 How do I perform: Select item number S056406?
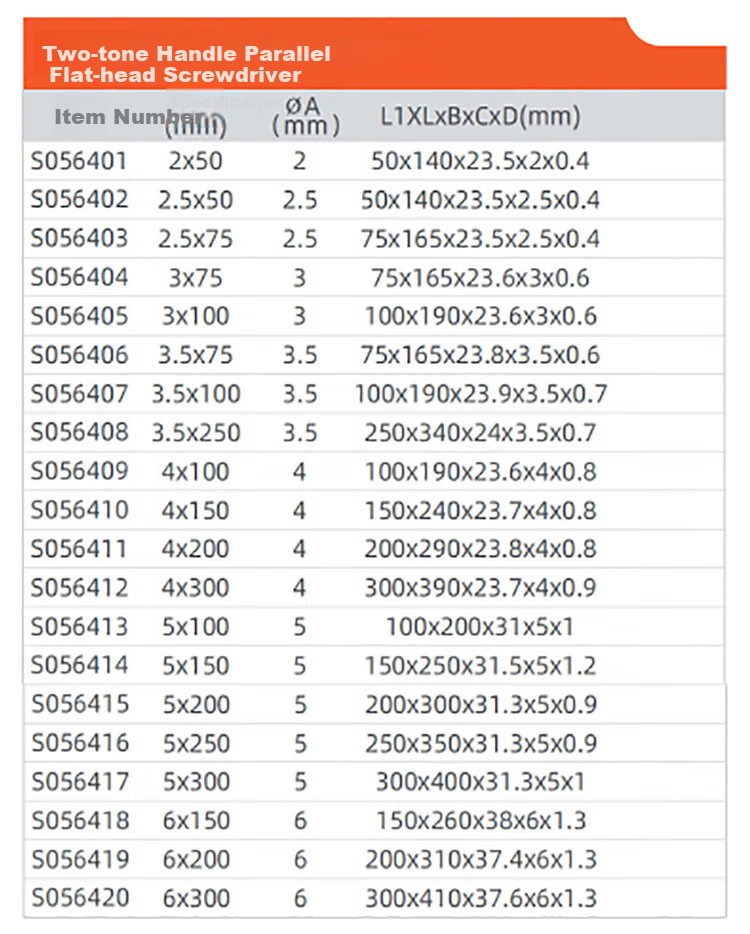(x=79, y=355)
